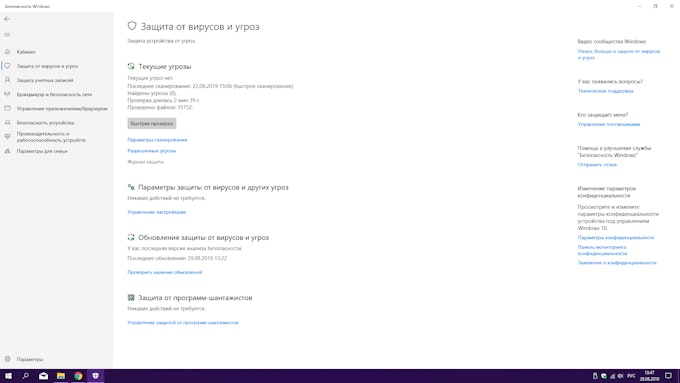Viewport: 680px width, 383px height.
Task: Click the protection updates refresh icon
Action: (x=131, y=237)
